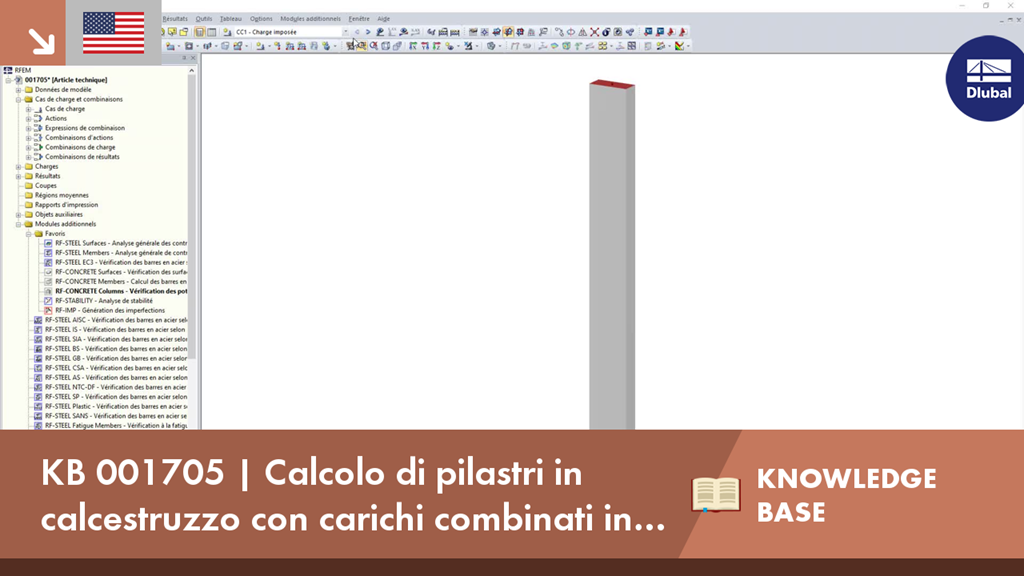
Task: Close the project navigator panel
Action: tap(193, 57)
